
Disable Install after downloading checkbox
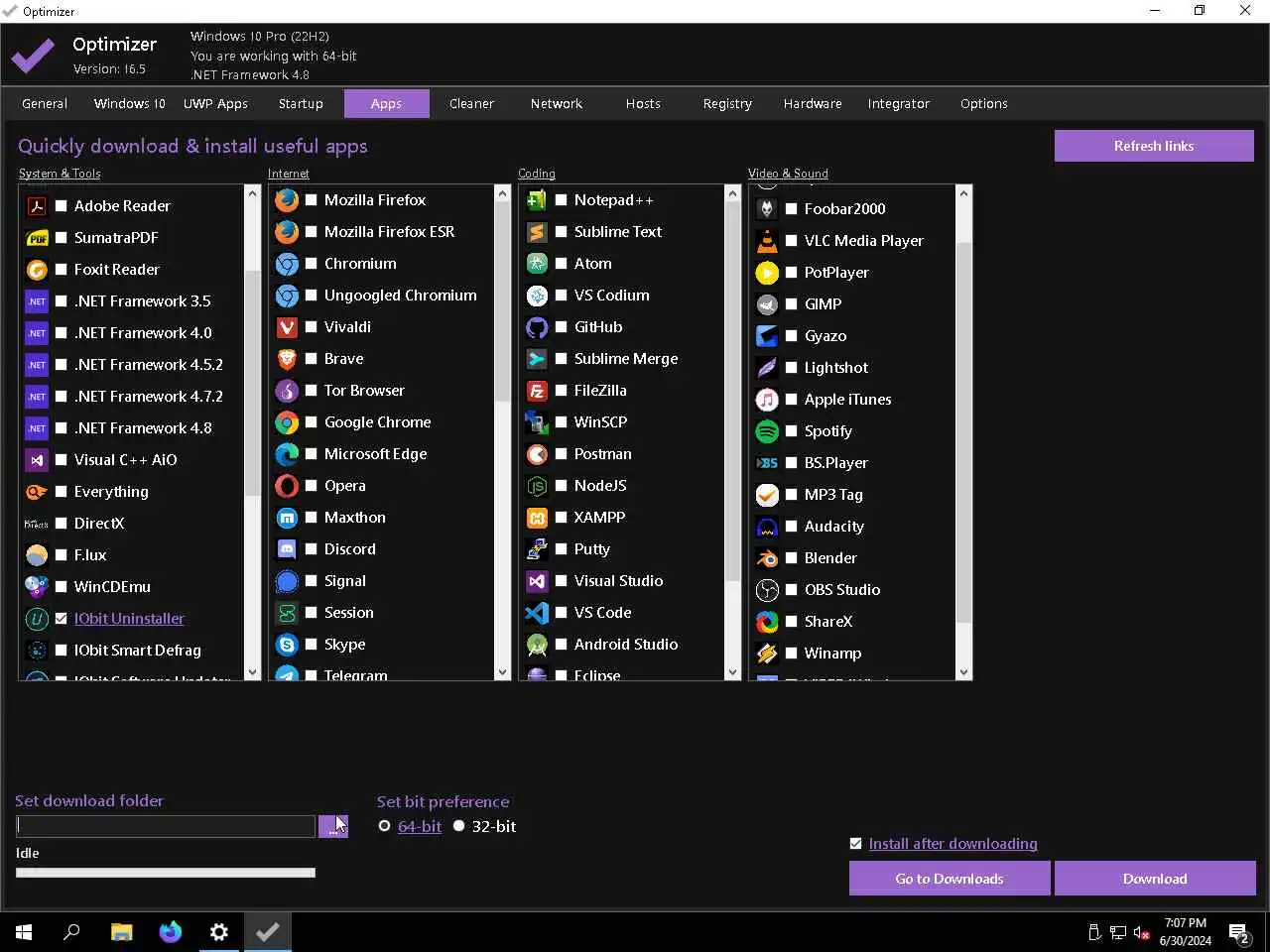pos(856,844)
